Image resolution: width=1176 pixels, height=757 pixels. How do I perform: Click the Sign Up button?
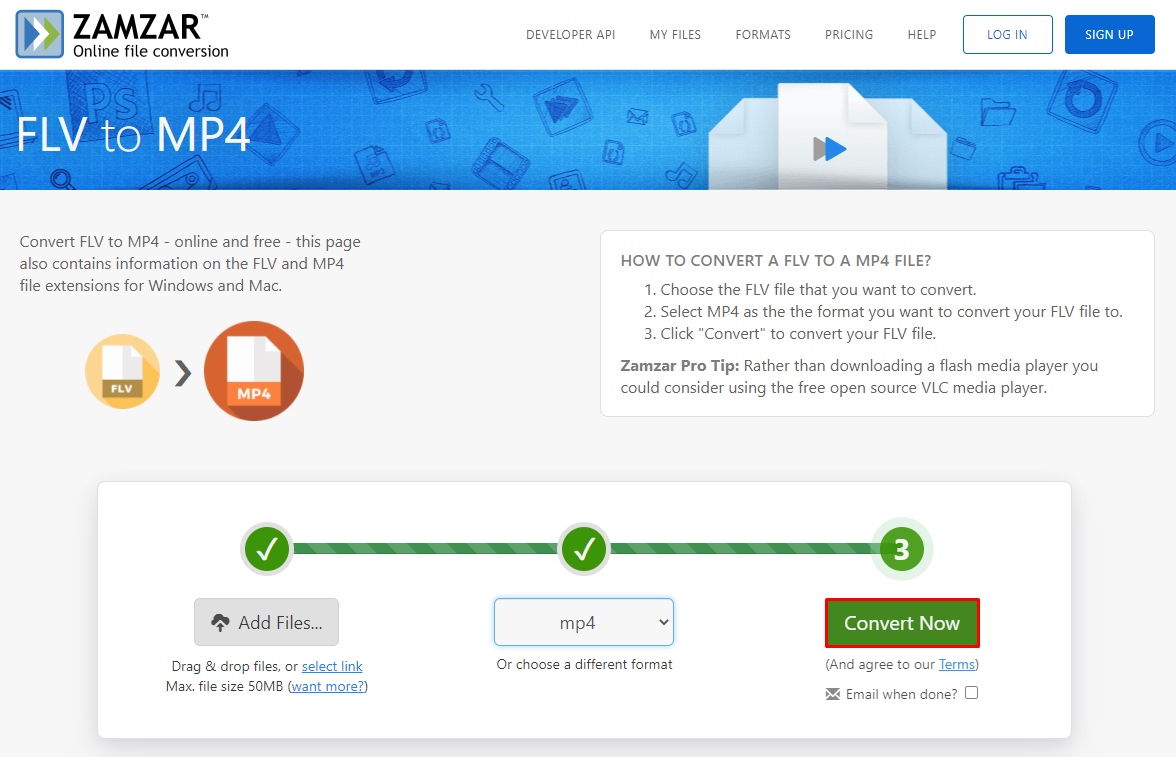(x=1109, y=35)
